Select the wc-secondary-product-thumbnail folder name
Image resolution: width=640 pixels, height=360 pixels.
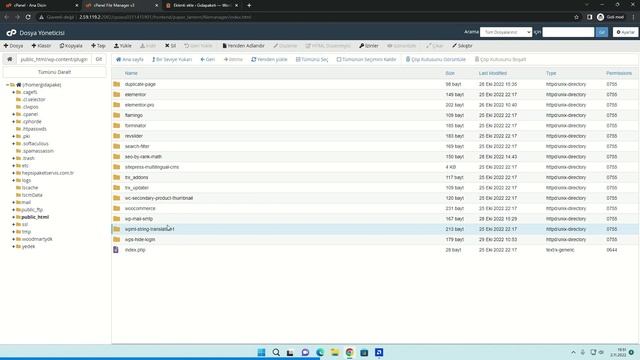(159, 198)
